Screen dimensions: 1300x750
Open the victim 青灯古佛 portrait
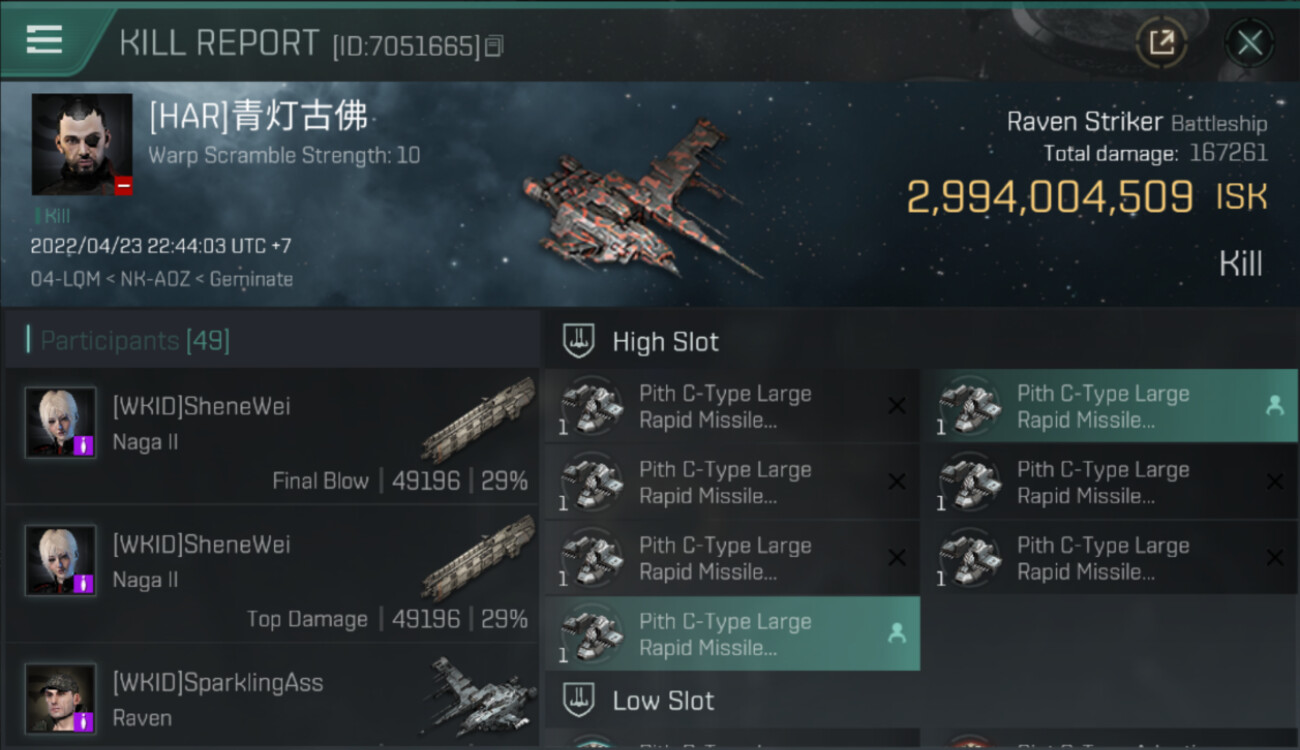click(x=82, y=144)
